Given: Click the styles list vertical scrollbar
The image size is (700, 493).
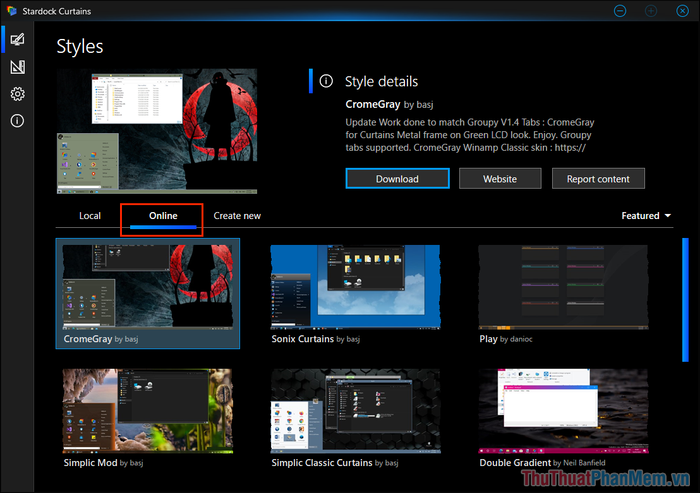Looking at the screenshot, I should click(685, 300).
